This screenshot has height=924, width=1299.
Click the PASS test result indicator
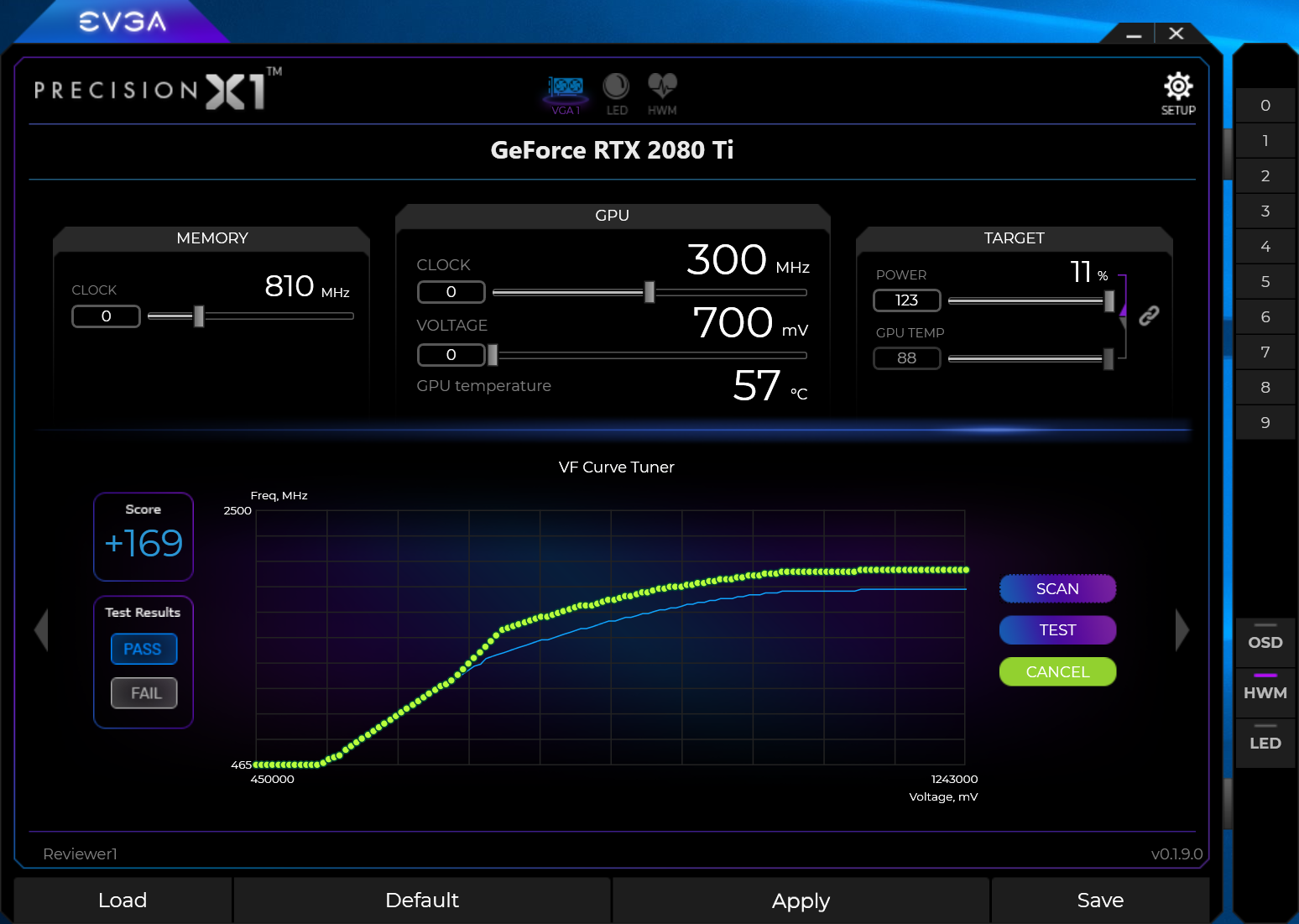coord(143,649)
